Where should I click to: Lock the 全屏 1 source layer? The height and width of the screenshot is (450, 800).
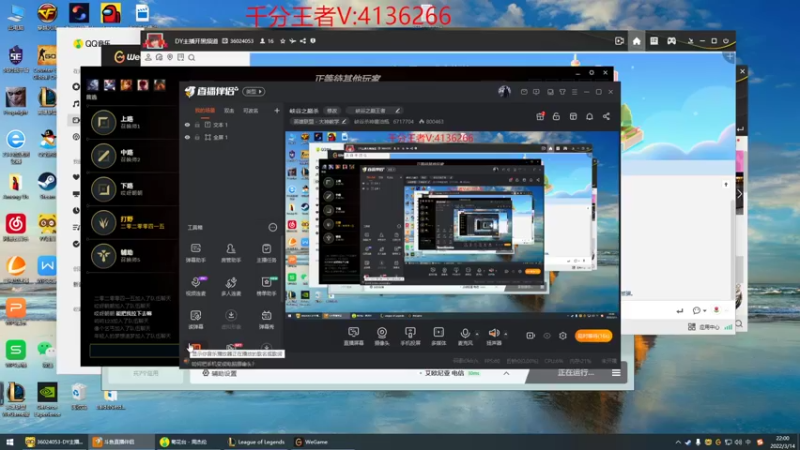[197, 137]
